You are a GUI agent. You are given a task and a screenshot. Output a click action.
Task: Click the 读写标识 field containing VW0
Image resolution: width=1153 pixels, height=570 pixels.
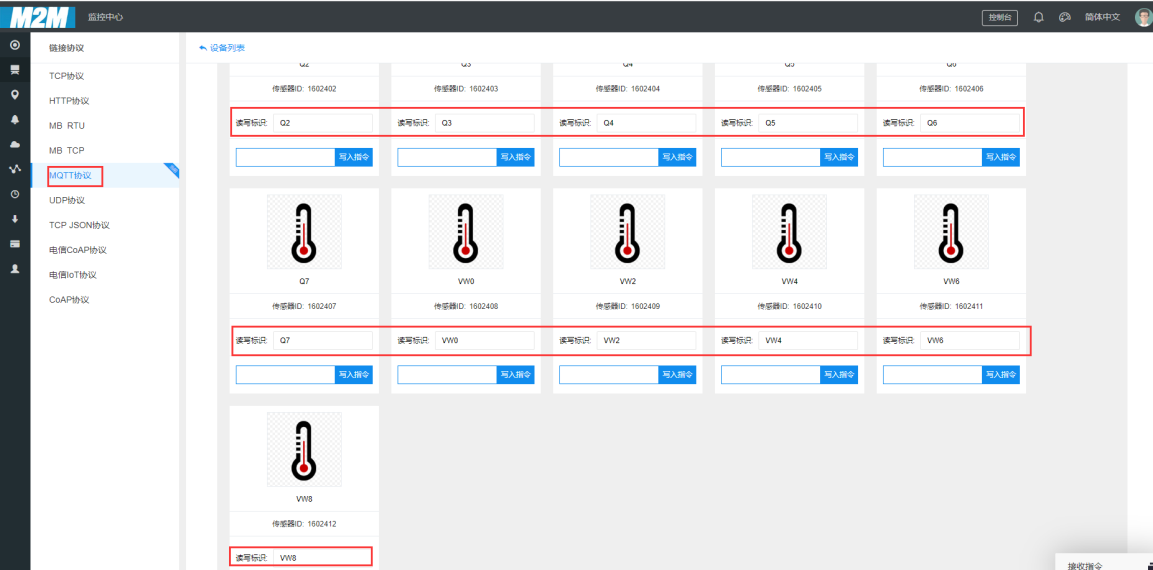485,341
